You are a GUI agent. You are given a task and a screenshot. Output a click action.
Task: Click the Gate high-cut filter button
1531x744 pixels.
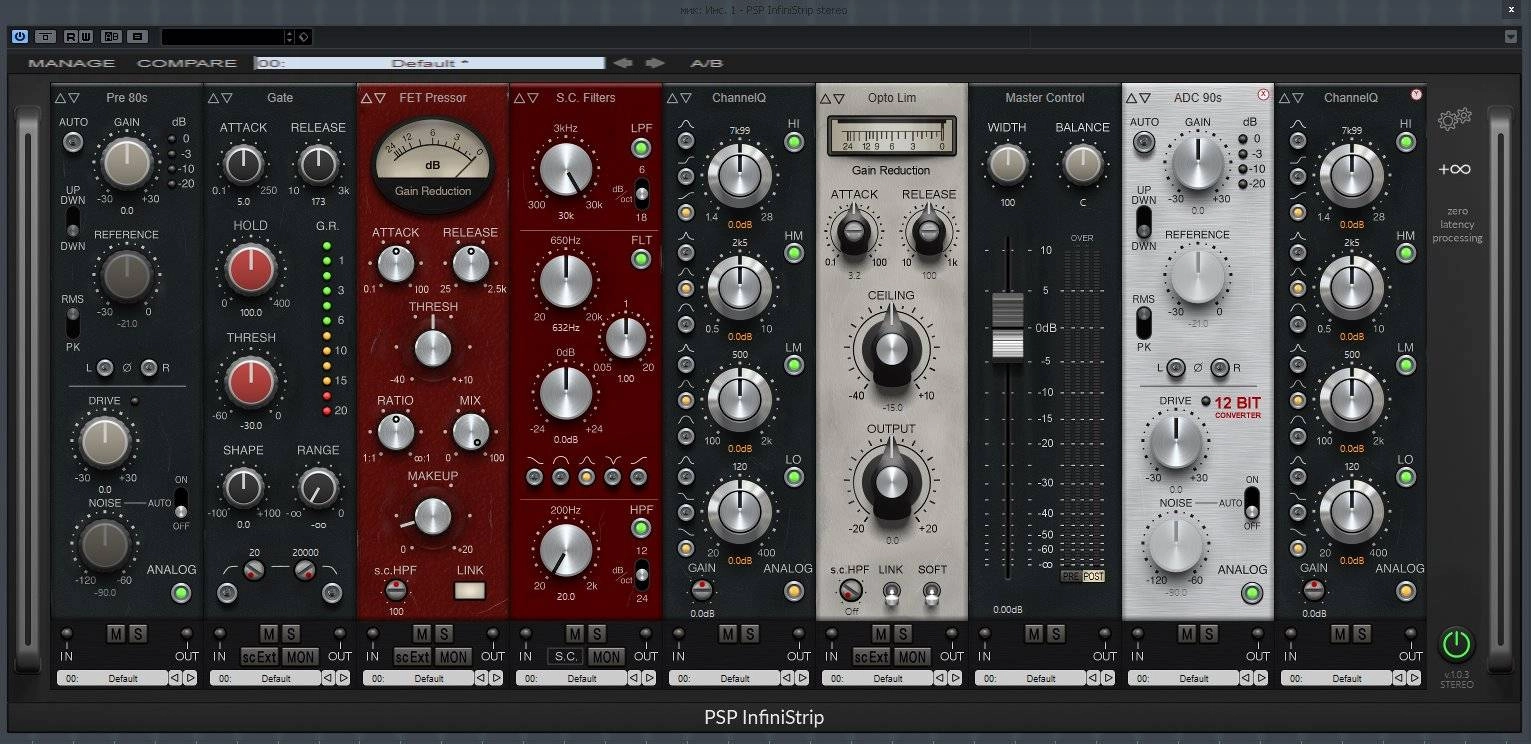tap(331, 593)
